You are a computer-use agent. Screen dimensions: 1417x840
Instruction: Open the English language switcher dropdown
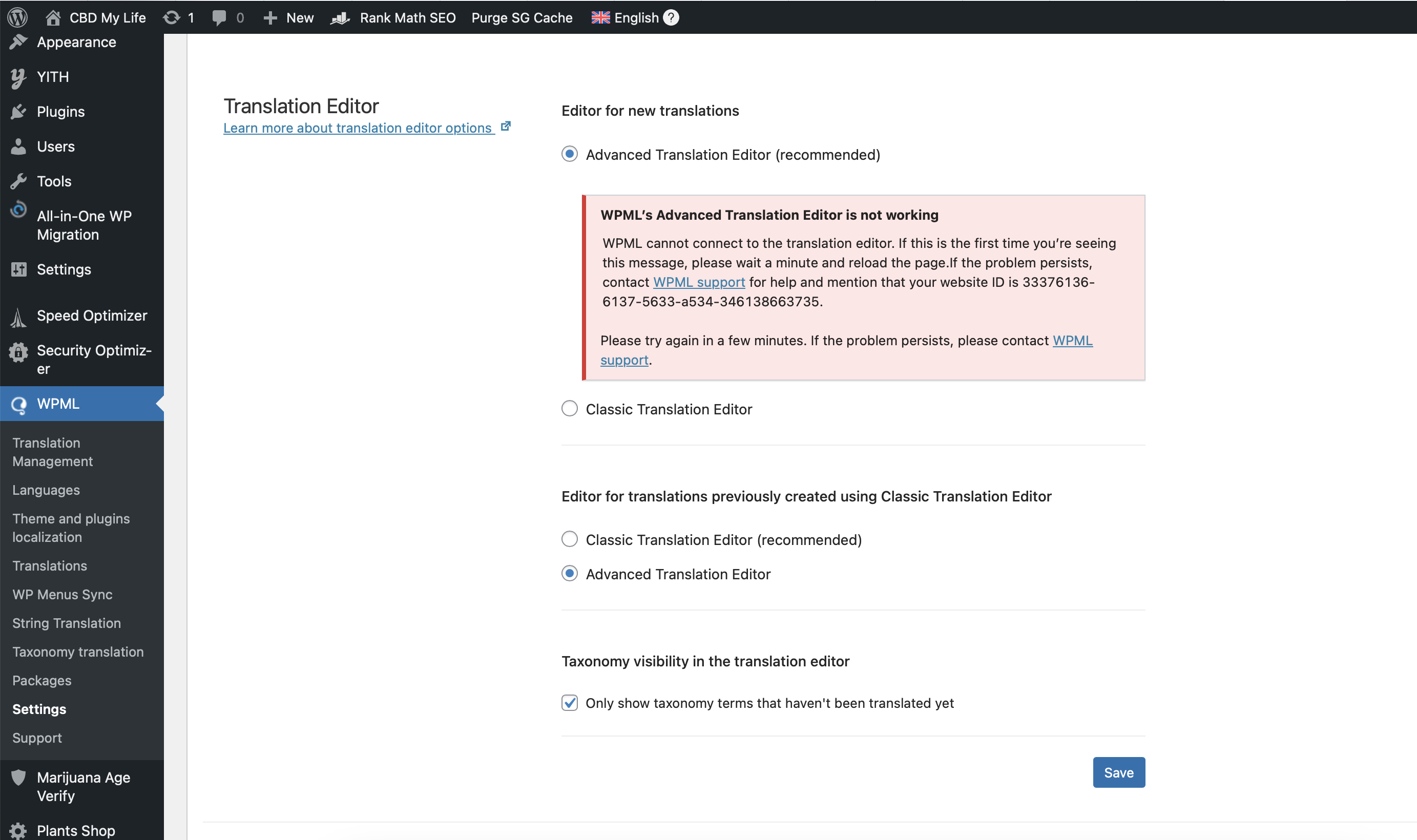pyautogui.click(x=625, y=17)
